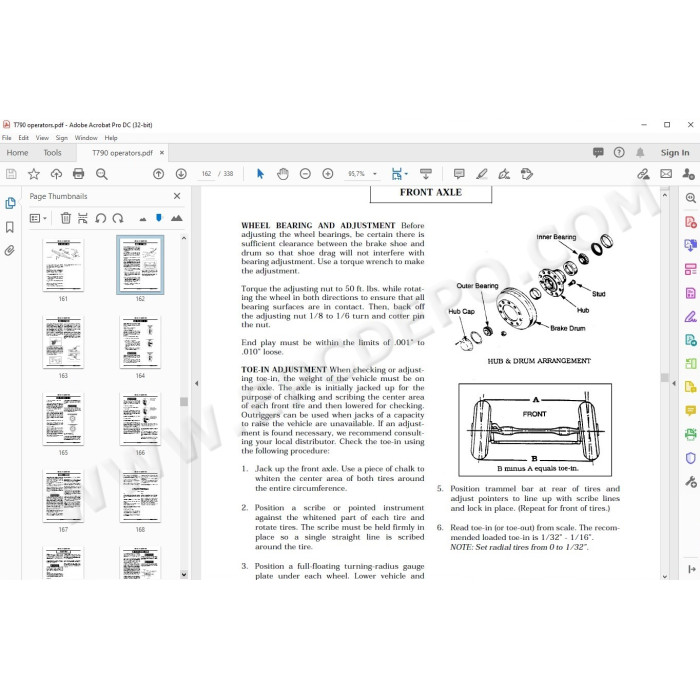Zoom in with the plus icon

click(328, 174)
